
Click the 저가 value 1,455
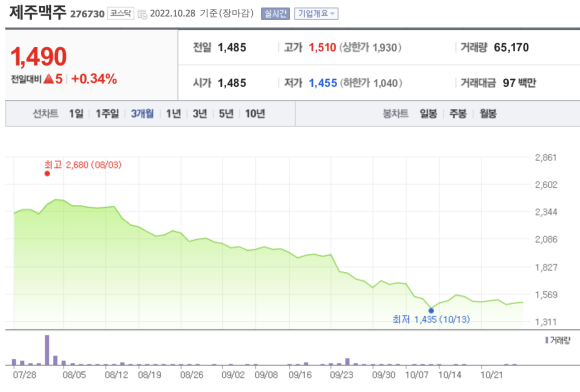coord(323,83)
